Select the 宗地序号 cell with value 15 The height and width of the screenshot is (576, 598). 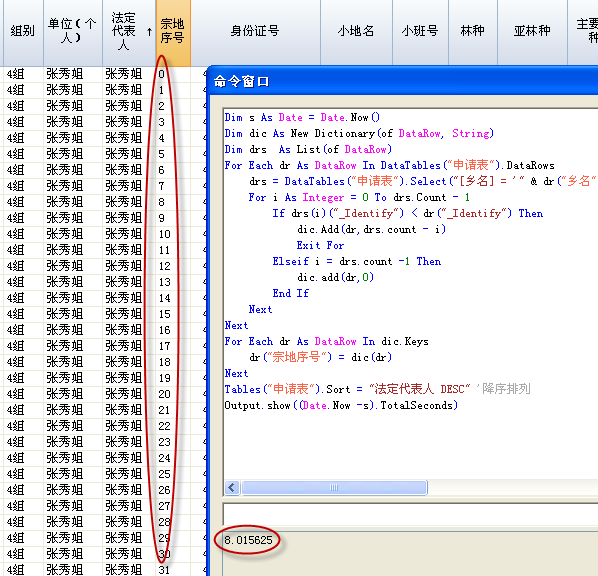[173, 314]
